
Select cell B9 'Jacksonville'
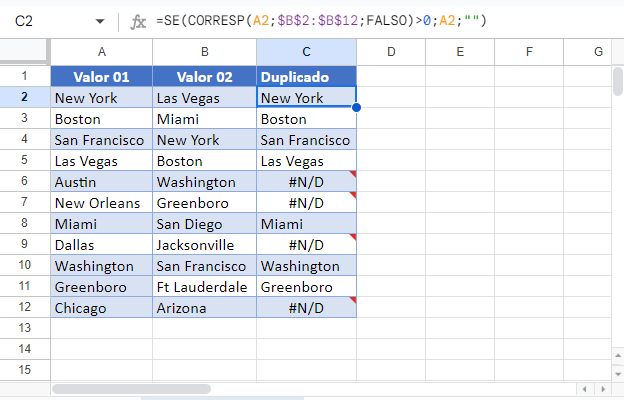click(205, 244)
